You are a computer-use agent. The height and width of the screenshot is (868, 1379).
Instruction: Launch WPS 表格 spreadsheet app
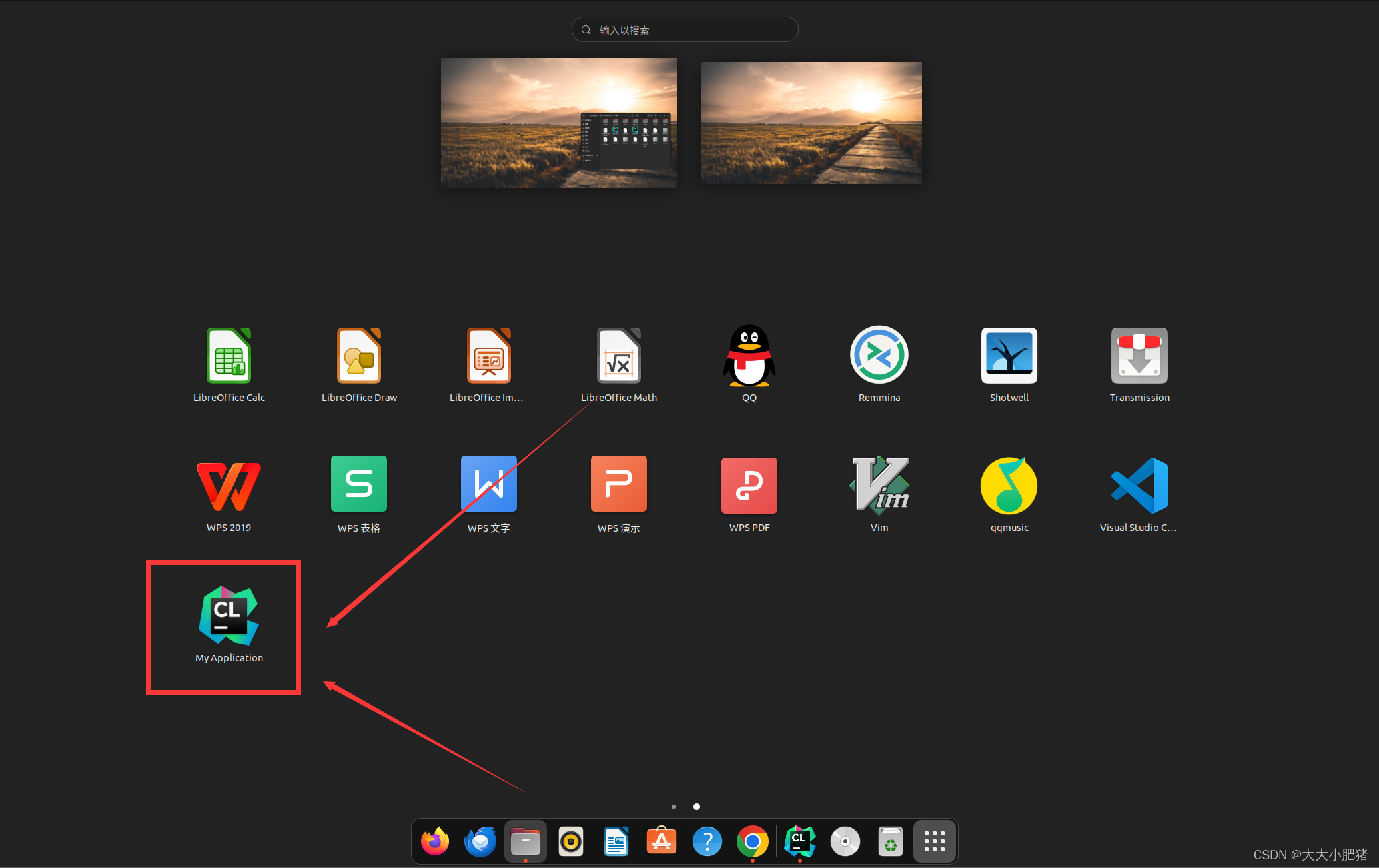coord(359,495)
